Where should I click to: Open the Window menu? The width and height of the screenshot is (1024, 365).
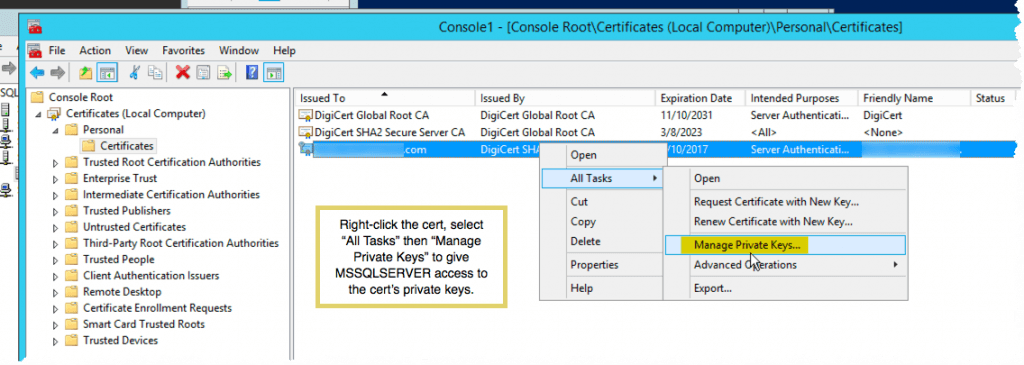(238, 50)
